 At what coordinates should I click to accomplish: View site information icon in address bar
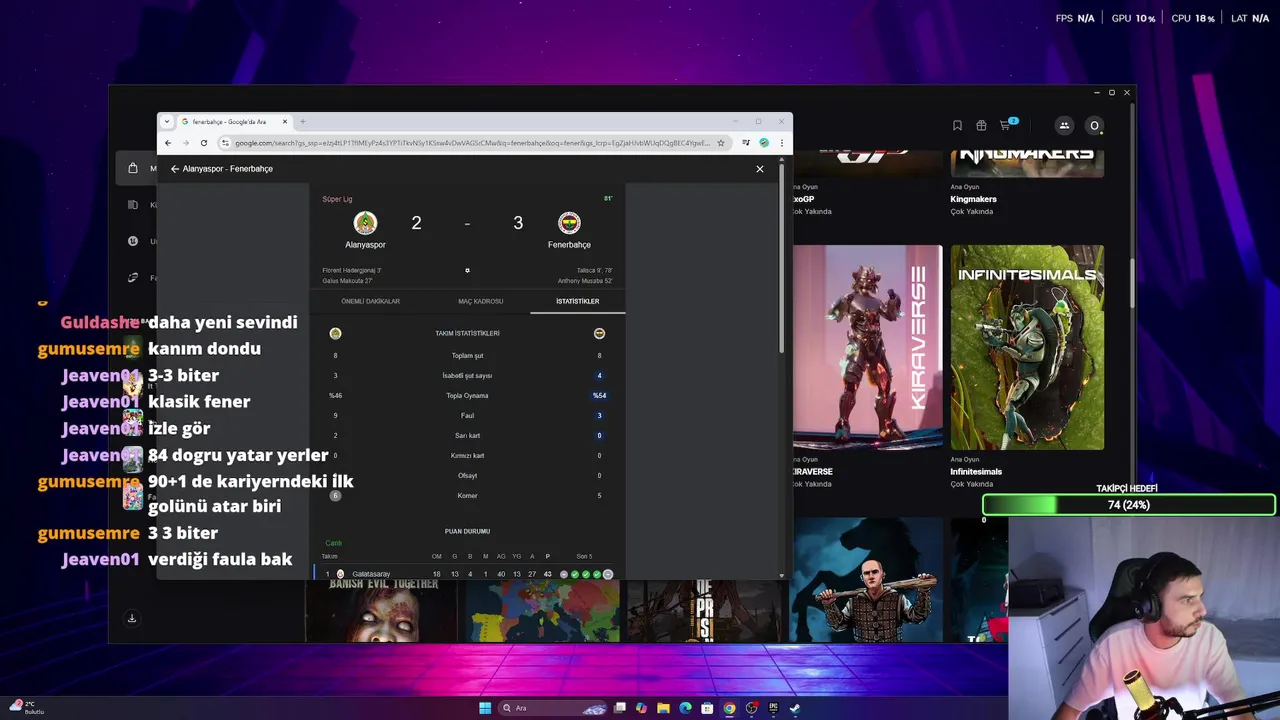pyautogui.click(x=225, y=143)
